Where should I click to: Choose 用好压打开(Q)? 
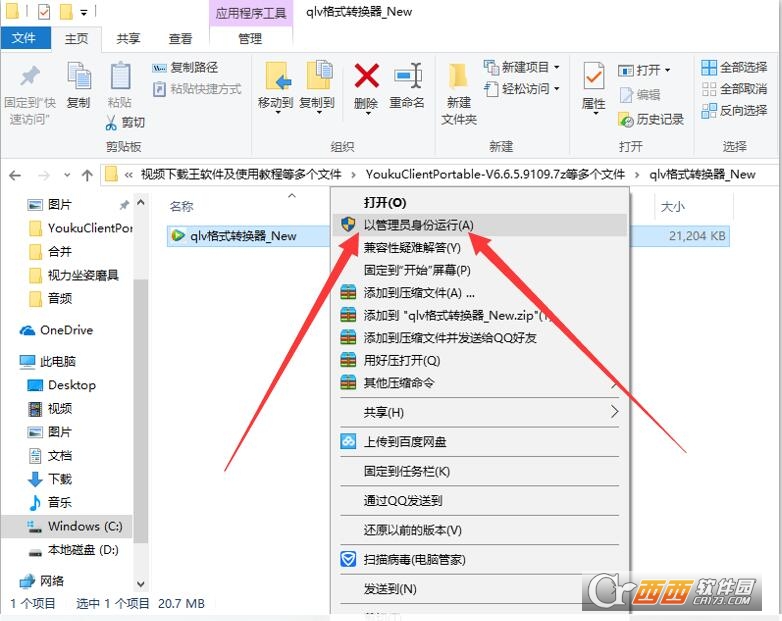(x=480, y=360)
